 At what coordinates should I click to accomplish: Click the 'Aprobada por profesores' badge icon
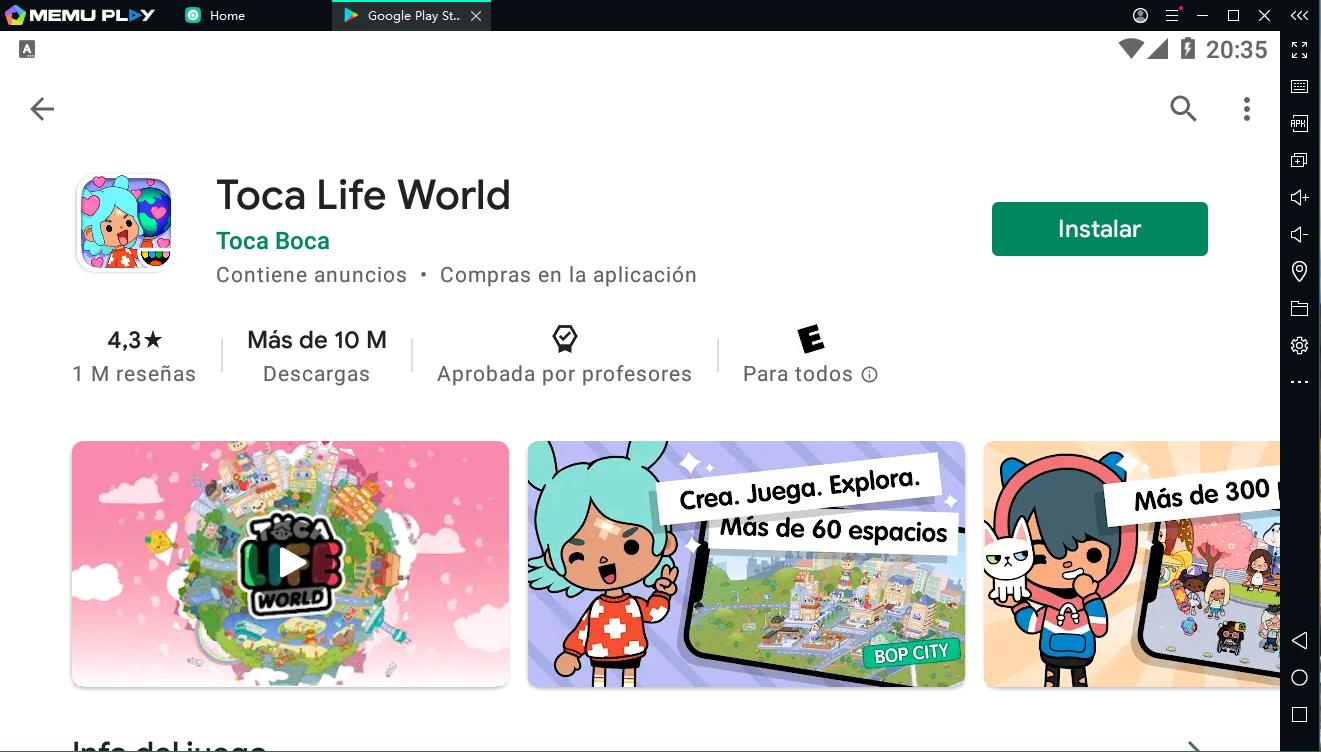point(565,339)
